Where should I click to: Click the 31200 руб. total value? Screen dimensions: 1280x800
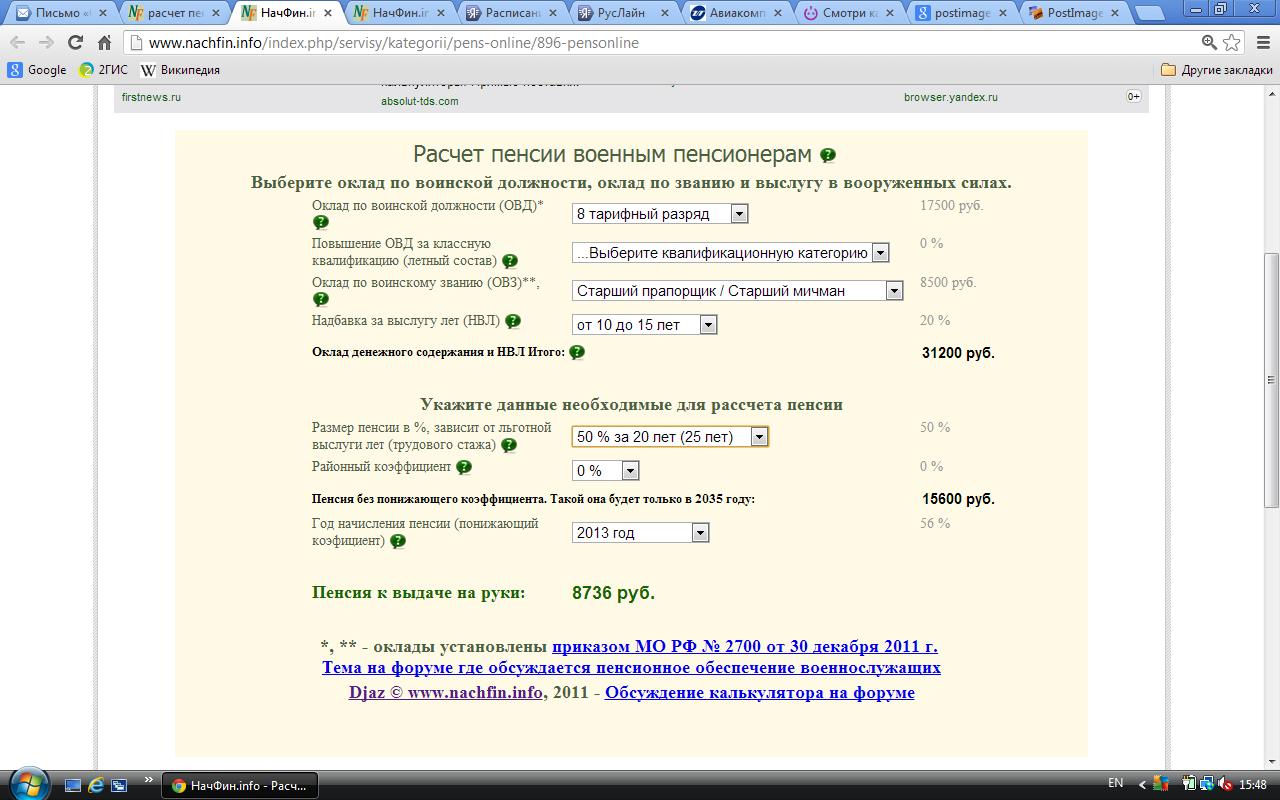click(958, 353)
